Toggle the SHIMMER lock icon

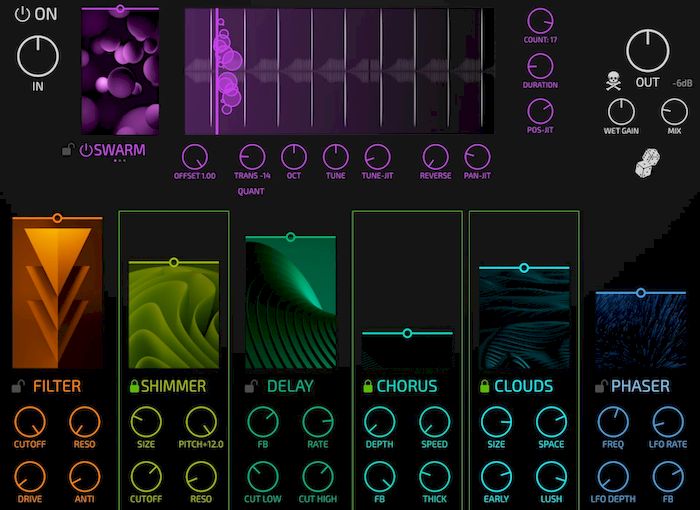pos(134,386)
